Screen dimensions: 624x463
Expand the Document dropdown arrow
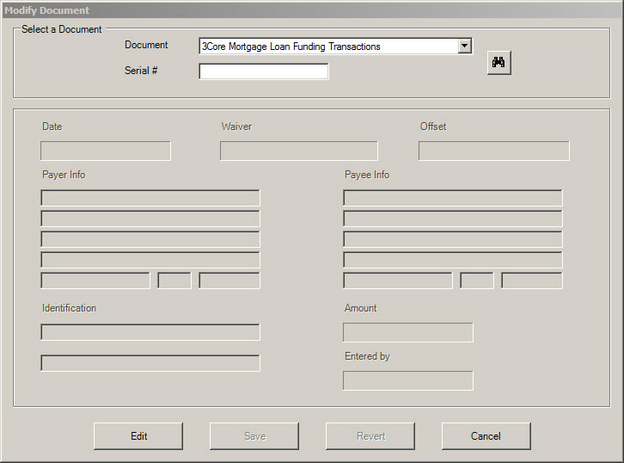[464, 46]
